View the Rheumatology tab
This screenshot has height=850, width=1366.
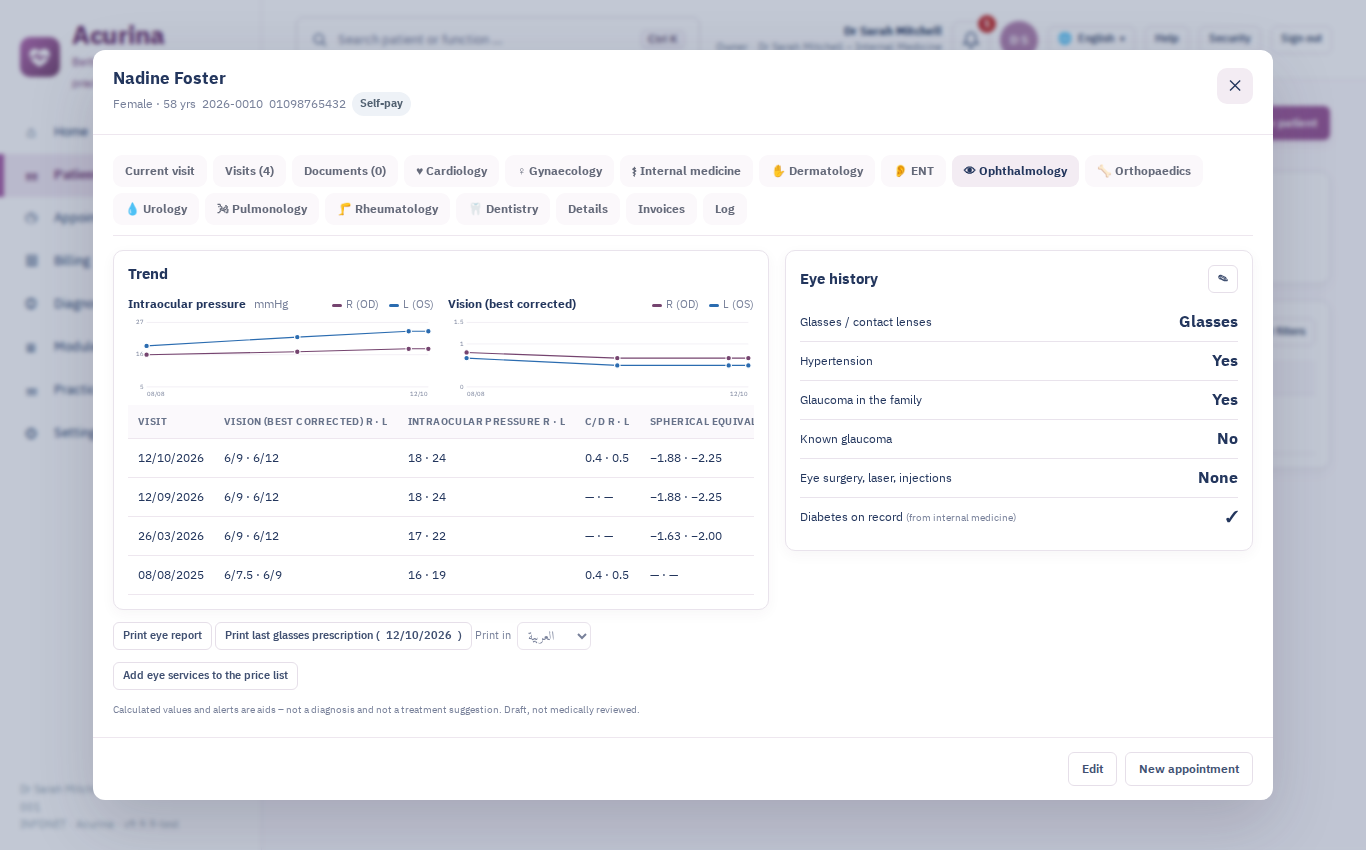pyautogui.click(x=388, y=209)
